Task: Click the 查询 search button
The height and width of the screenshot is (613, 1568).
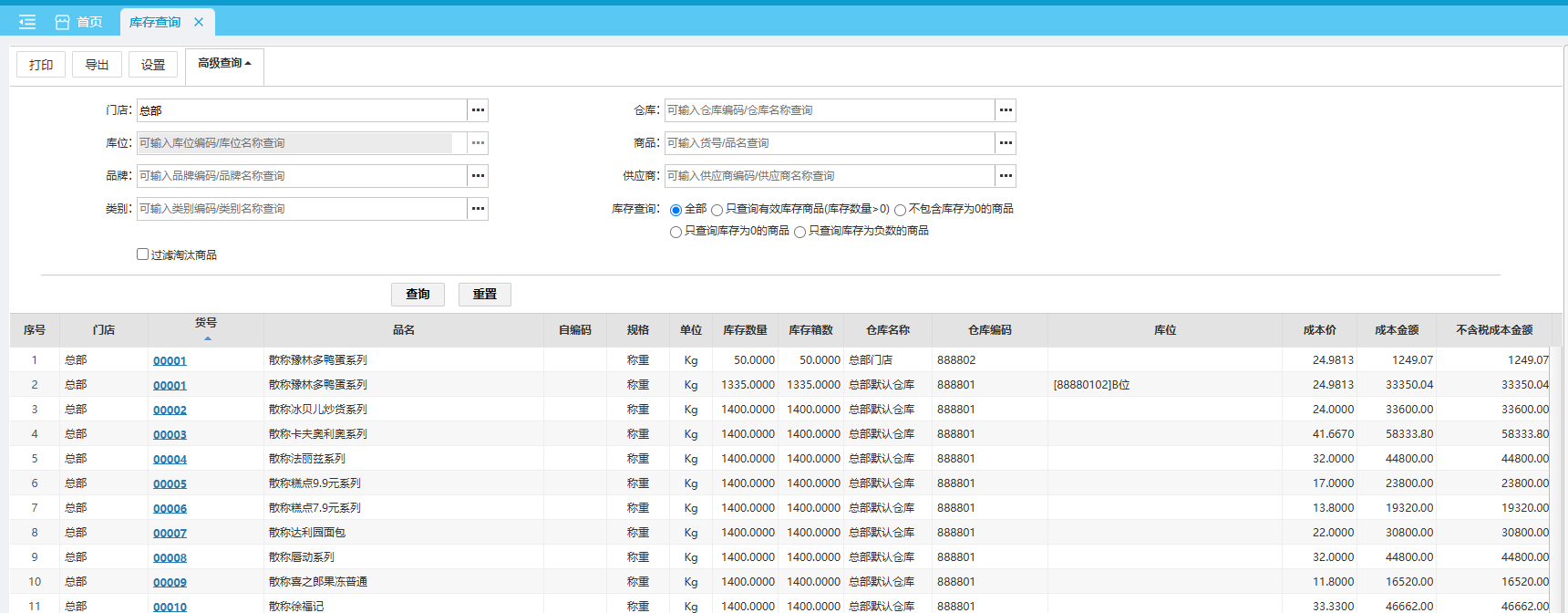Action: coord(418,294)
